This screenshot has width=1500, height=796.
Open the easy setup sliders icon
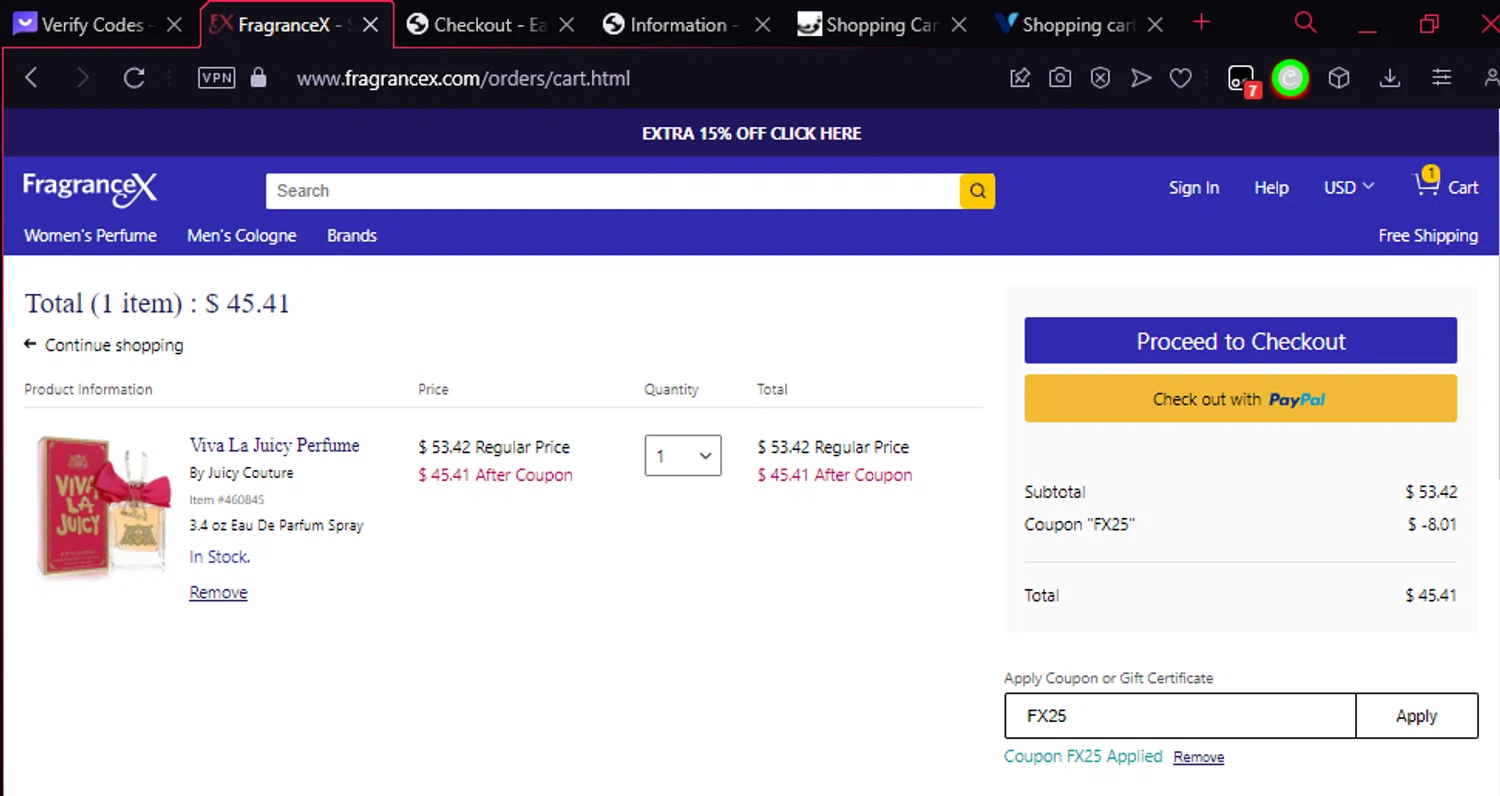tap(1441, 78)
